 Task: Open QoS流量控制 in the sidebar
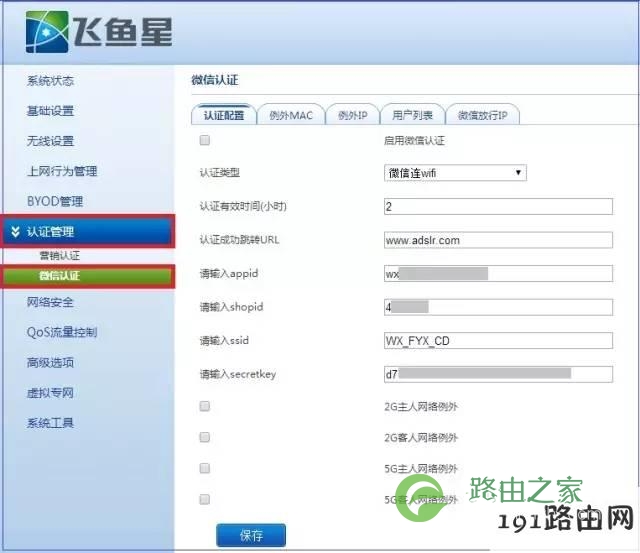click(62, 332)
